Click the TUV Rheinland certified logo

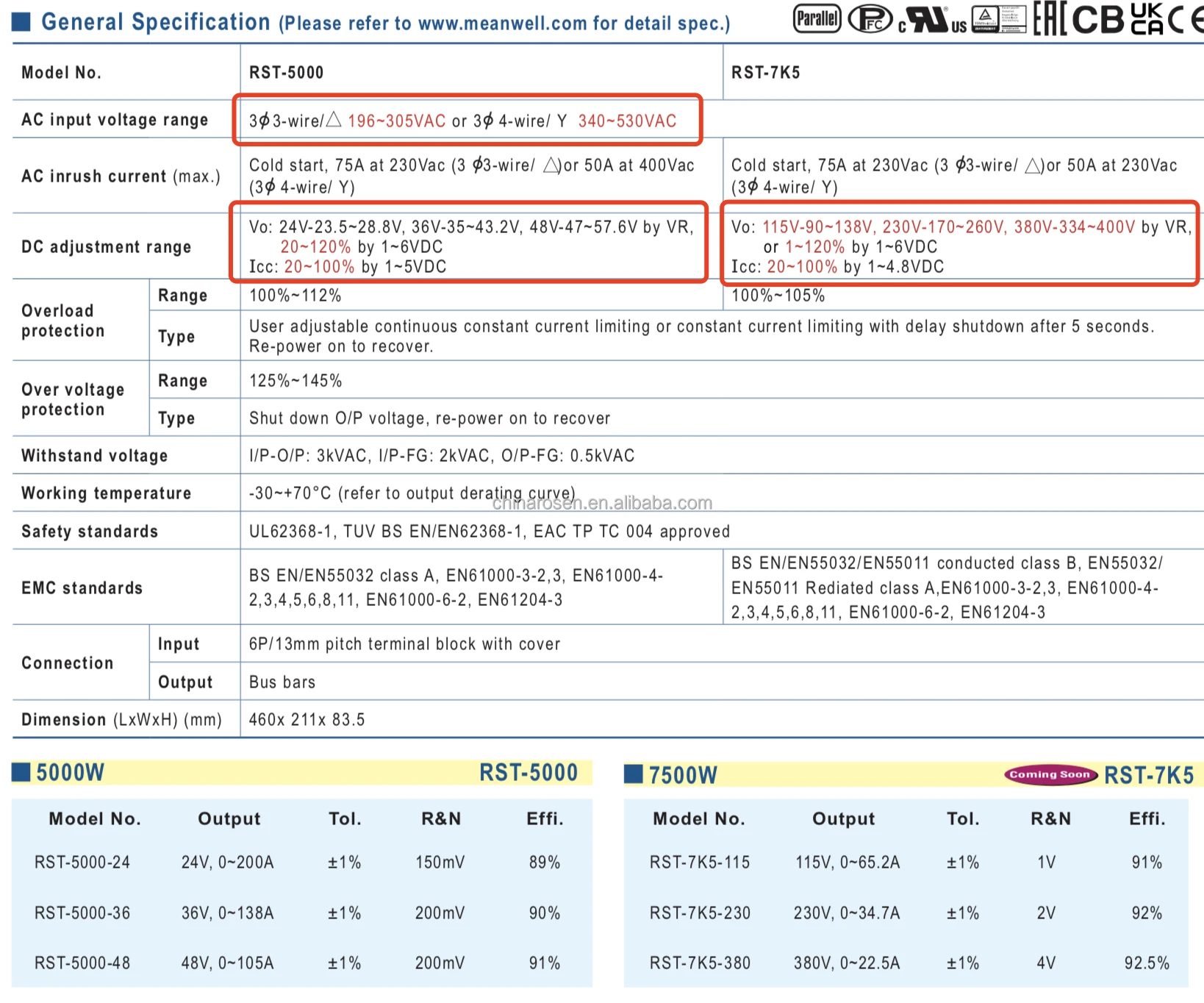(x=998, y=19)
